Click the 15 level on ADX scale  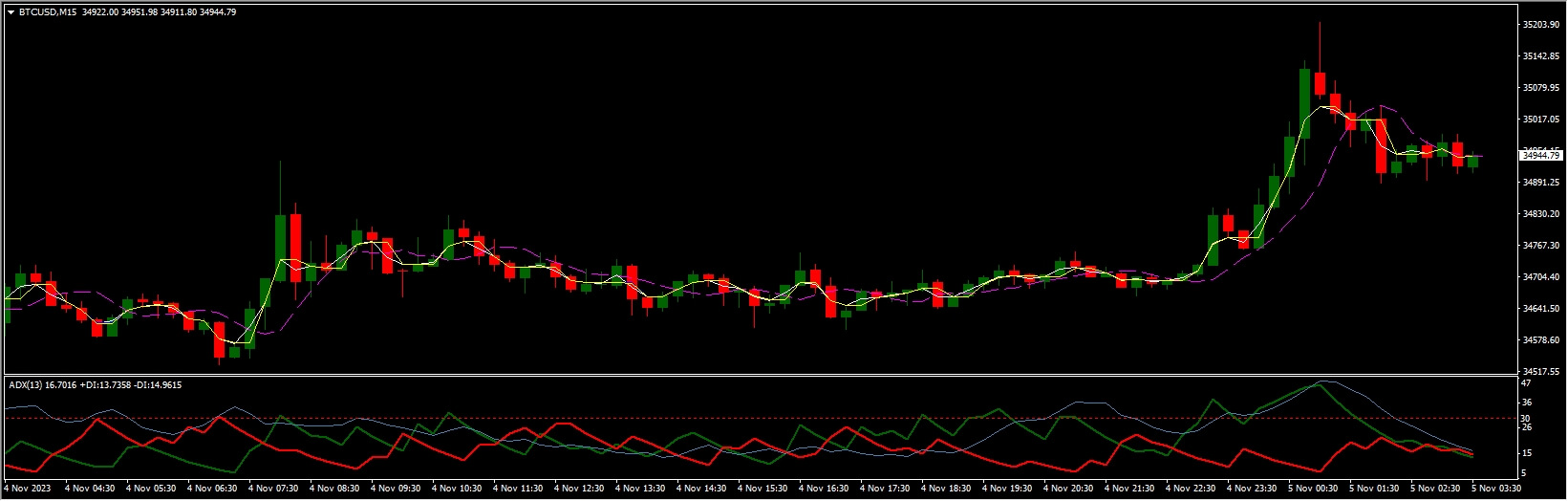tap(1527, 453)
